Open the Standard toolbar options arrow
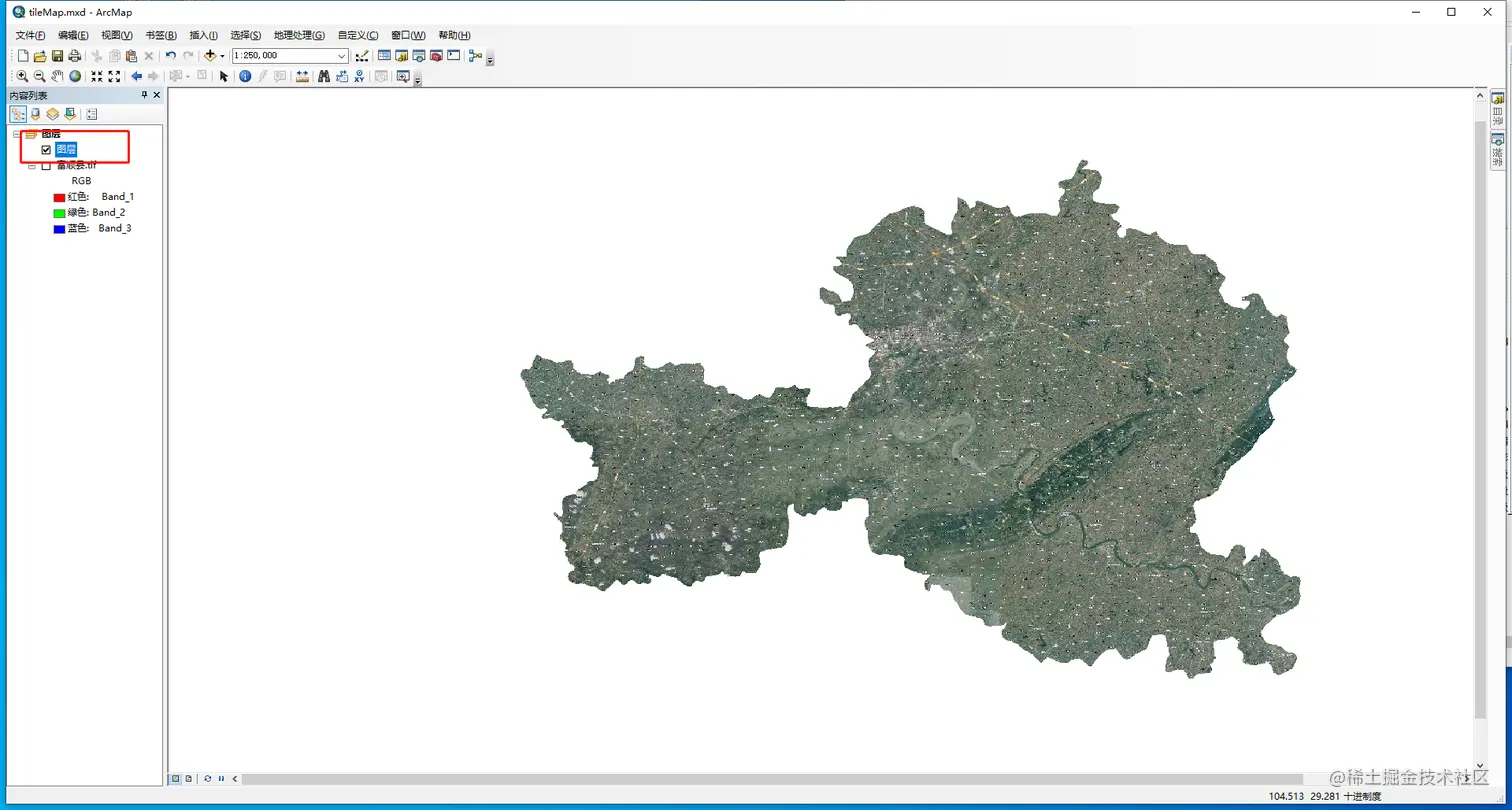 point(490,59)
